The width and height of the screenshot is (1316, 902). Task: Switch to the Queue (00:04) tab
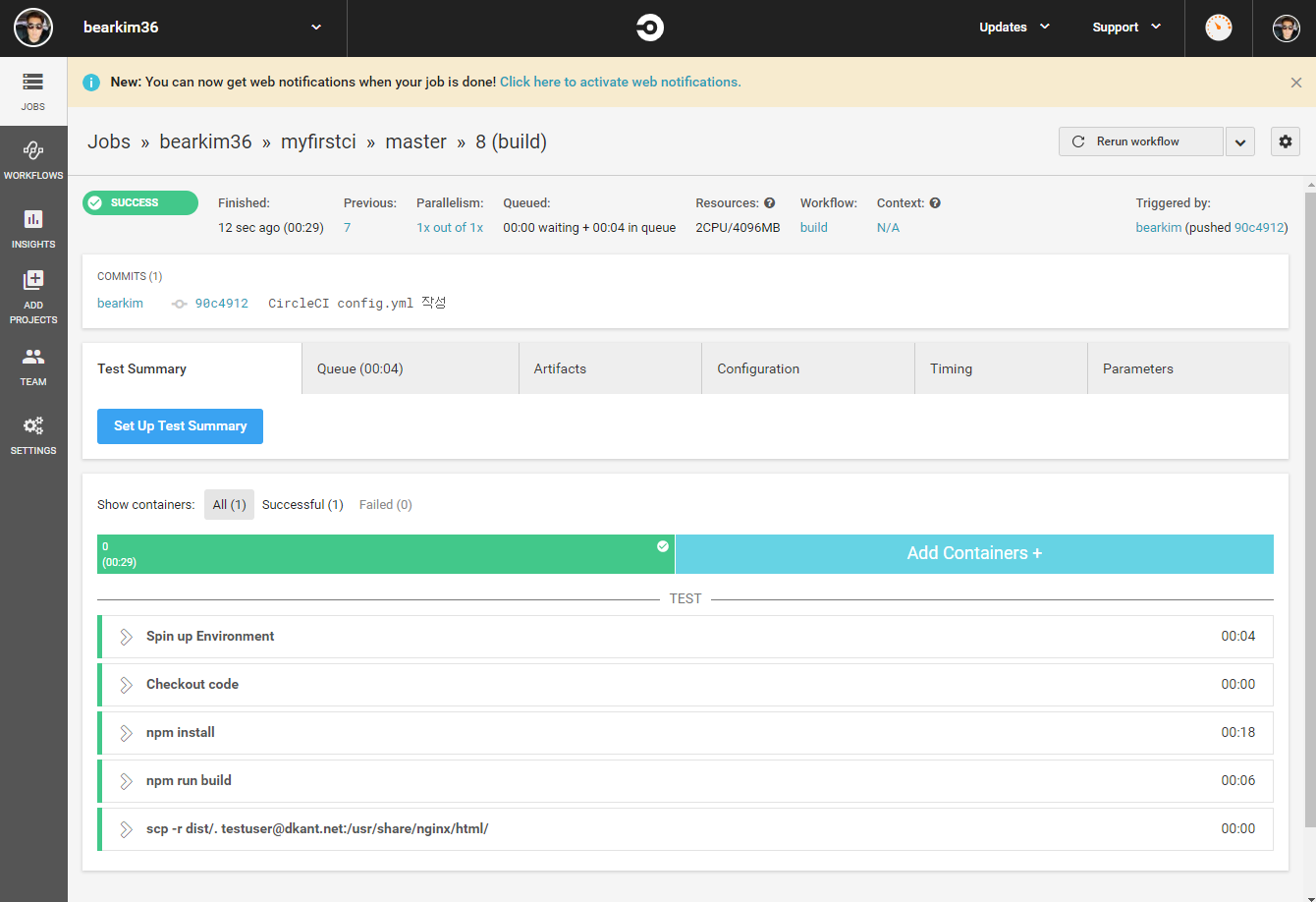pyautogui.click(x=411, y=368)
